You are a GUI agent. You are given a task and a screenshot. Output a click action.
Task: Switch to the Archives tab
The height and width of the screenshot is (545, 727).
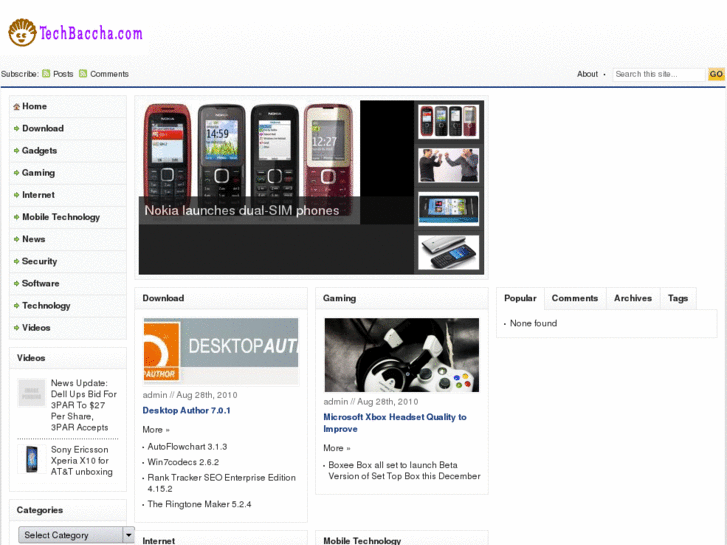[x=633, y=298]
